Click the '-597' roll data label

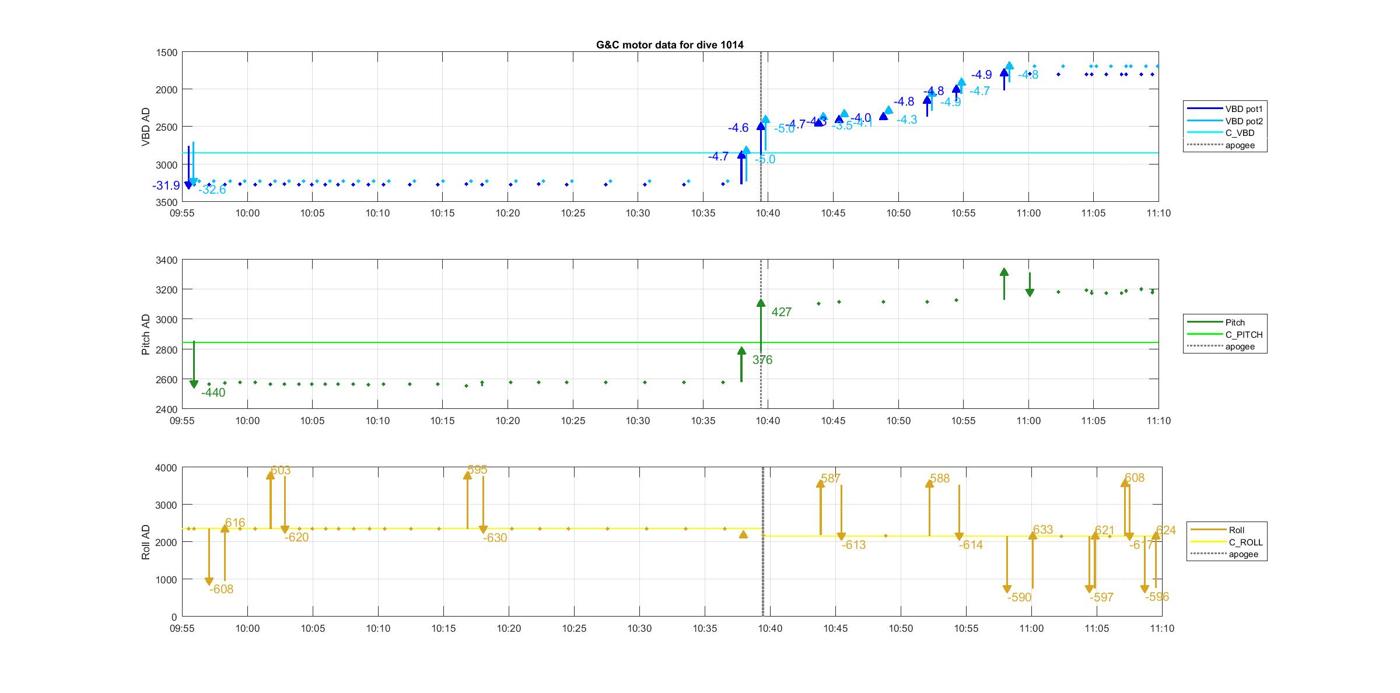(x=1101, y=597)
